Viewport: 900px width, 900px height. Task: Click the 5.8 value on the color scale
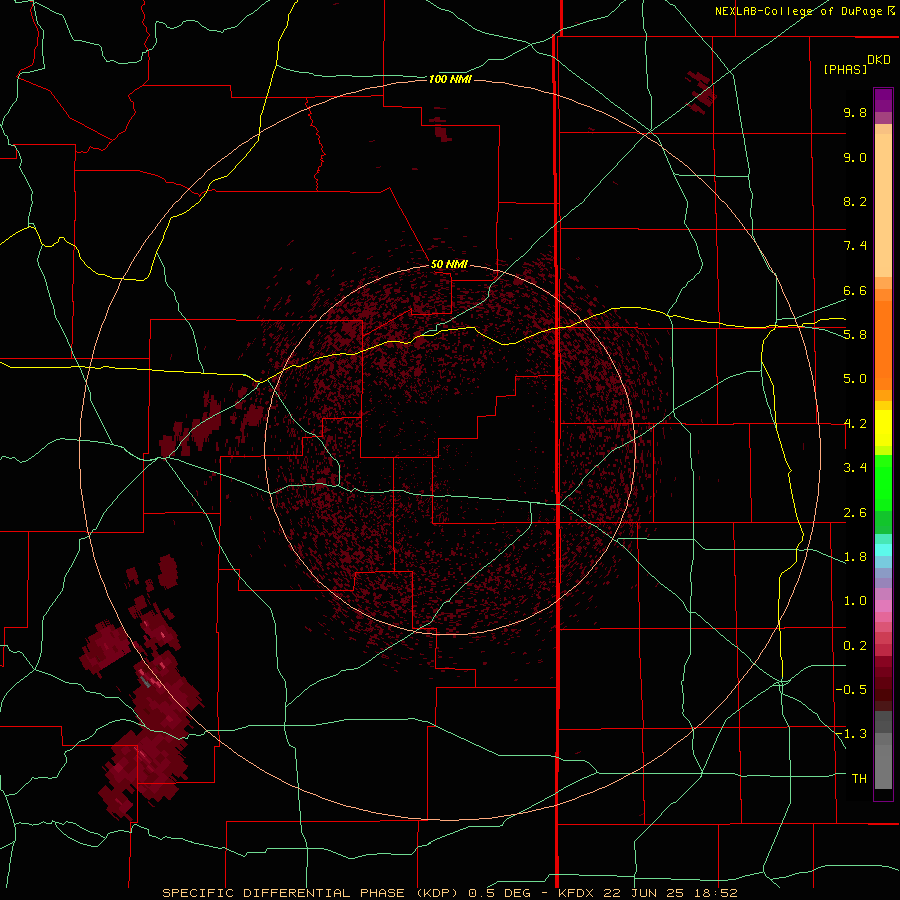click(855, 334)
